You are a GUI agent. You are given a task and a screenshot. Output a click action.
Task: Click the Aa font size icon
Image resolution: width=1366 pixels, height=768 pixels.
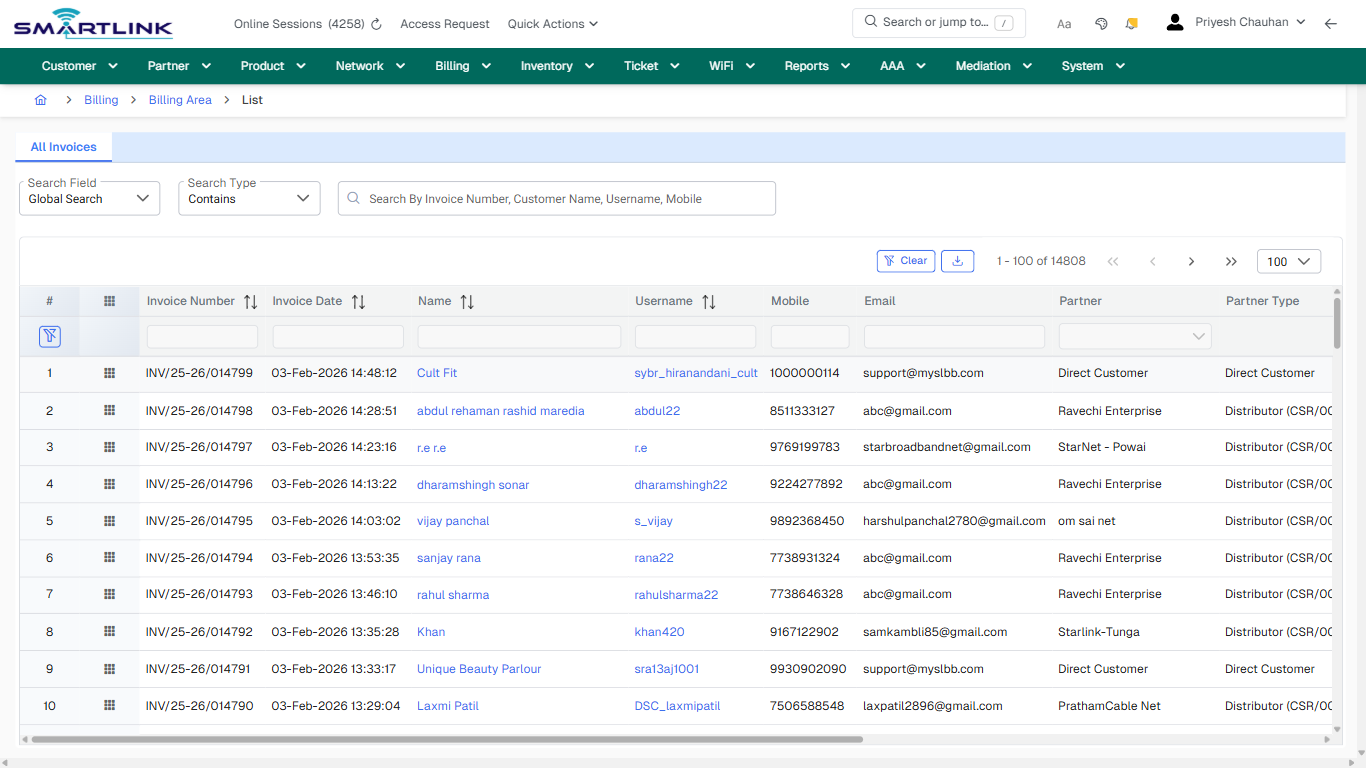click(x=1063, y=23)
